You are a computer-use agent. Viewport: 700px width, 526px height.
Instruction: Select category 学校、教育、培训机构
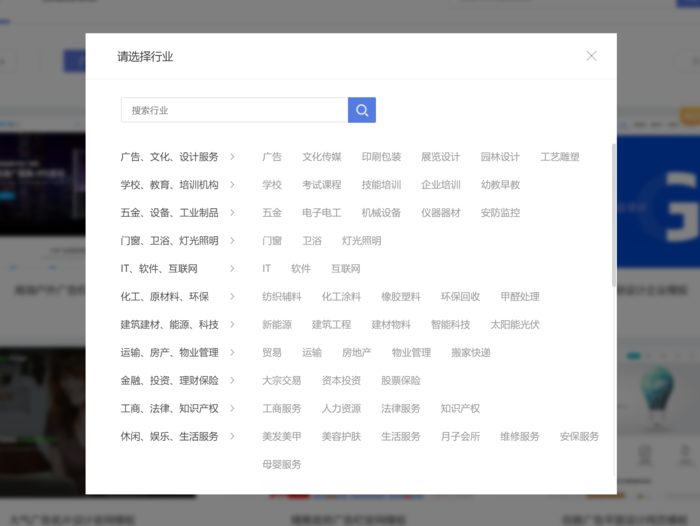tap(170, 185)
